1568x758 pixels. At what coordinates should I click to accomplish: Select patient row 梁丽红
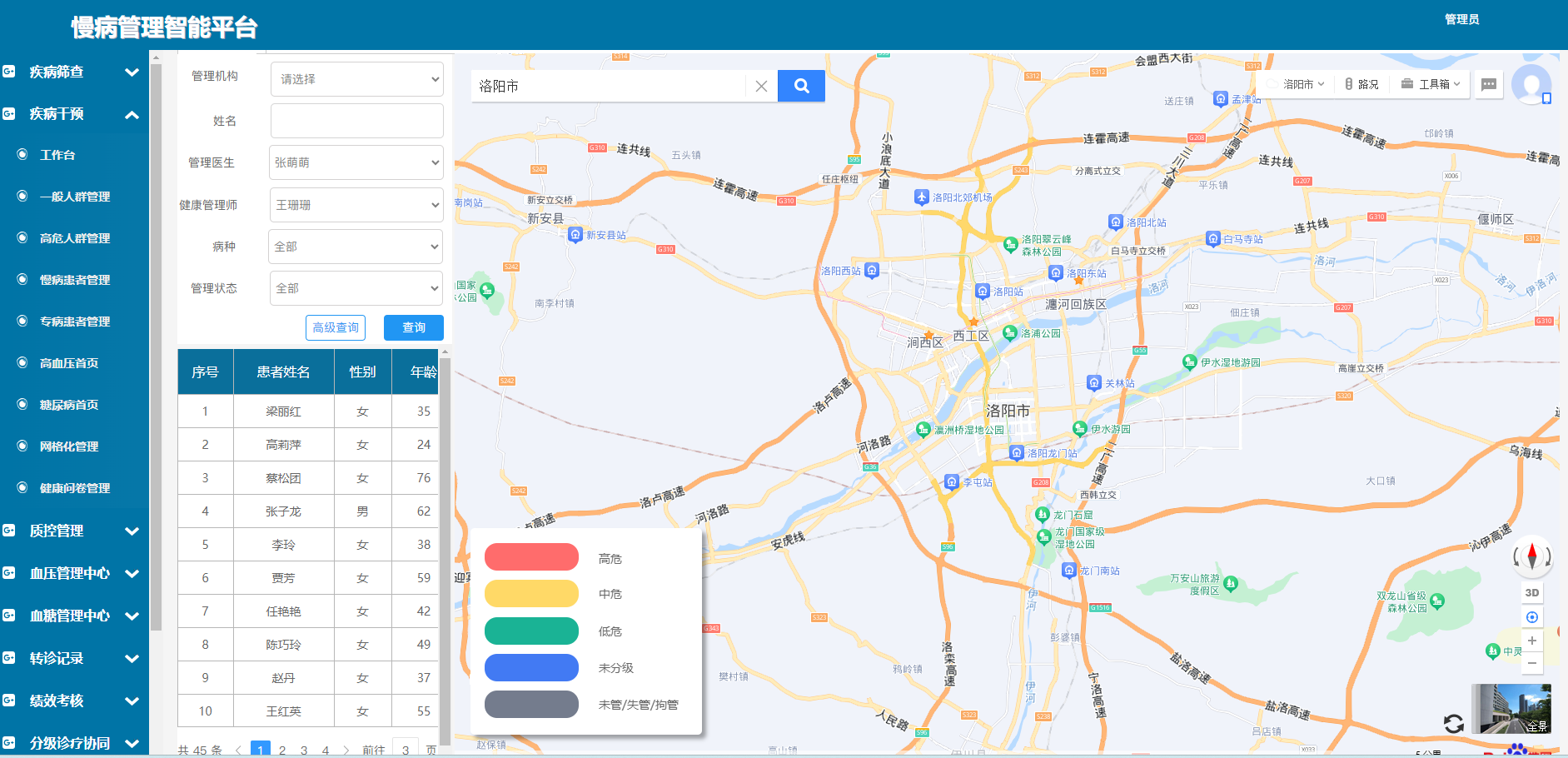pos(308,411)
